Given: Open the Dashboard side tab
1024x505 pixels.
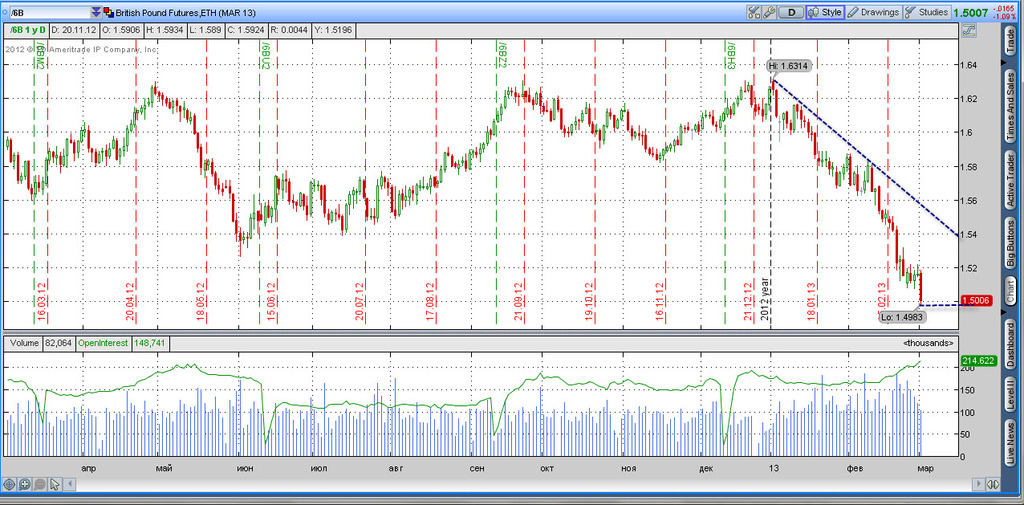Looking at the screenshot, I should (x=1010, y=346).
